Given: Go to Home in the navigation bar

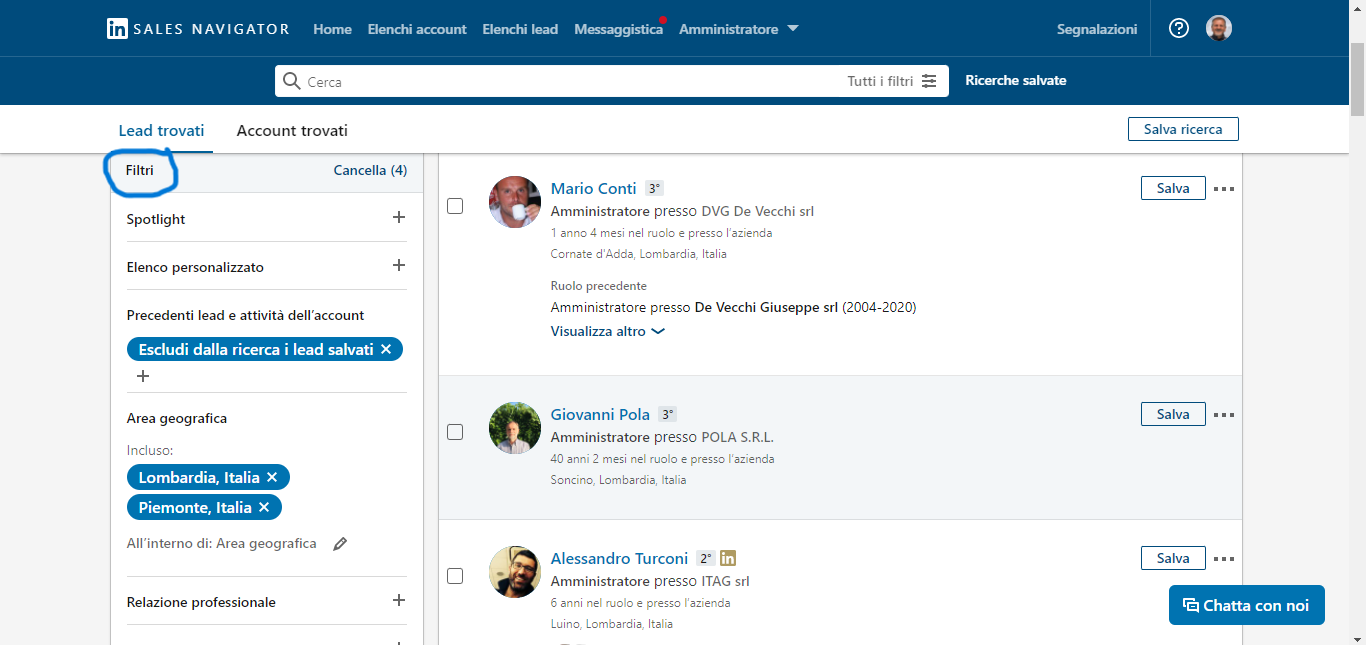Looking at the screenshot, I should 332,29.
